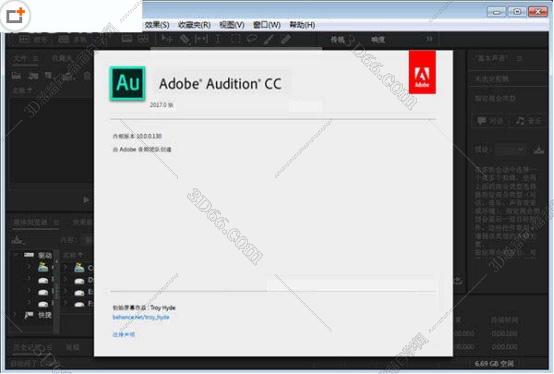554x374 pixels.
Task: Choose the 对话 audio type button
Action: (x=490, y=121)
